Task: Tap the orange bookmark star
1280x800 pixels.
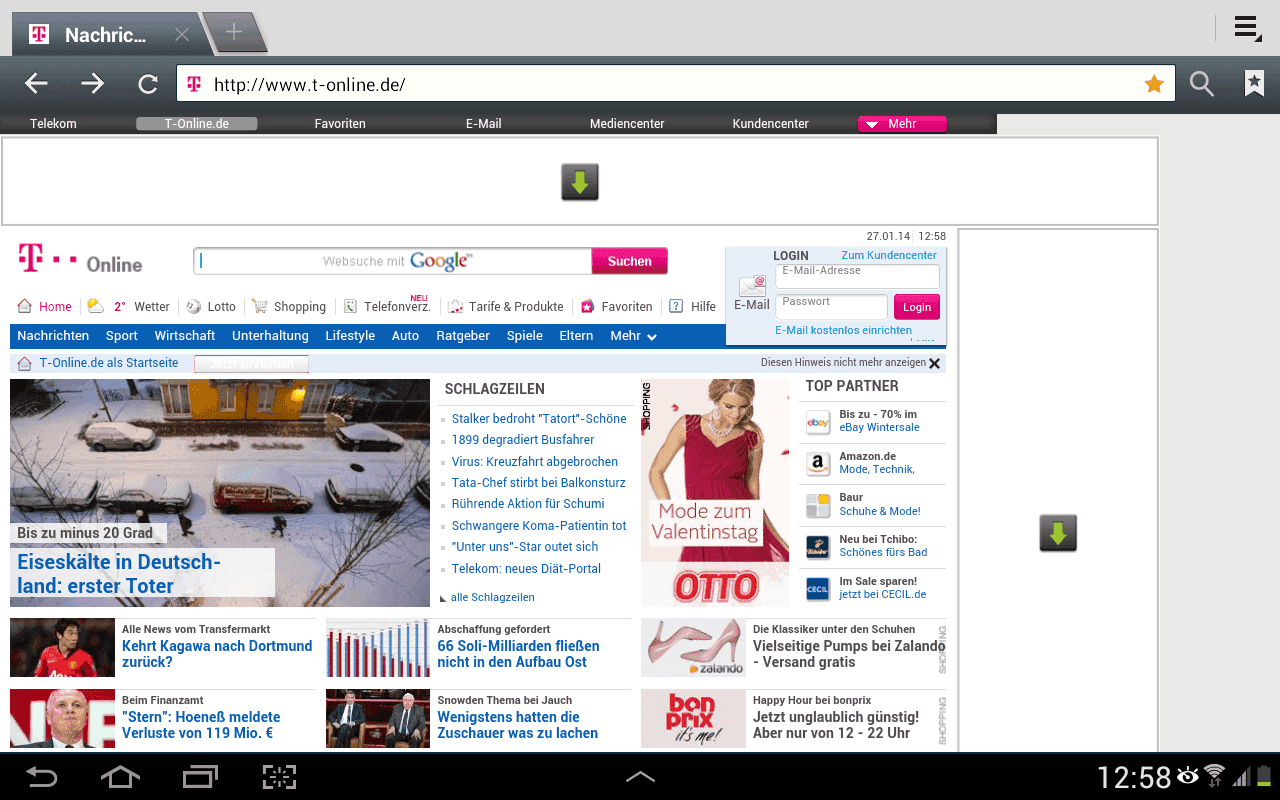Action: coord(1154,84)
